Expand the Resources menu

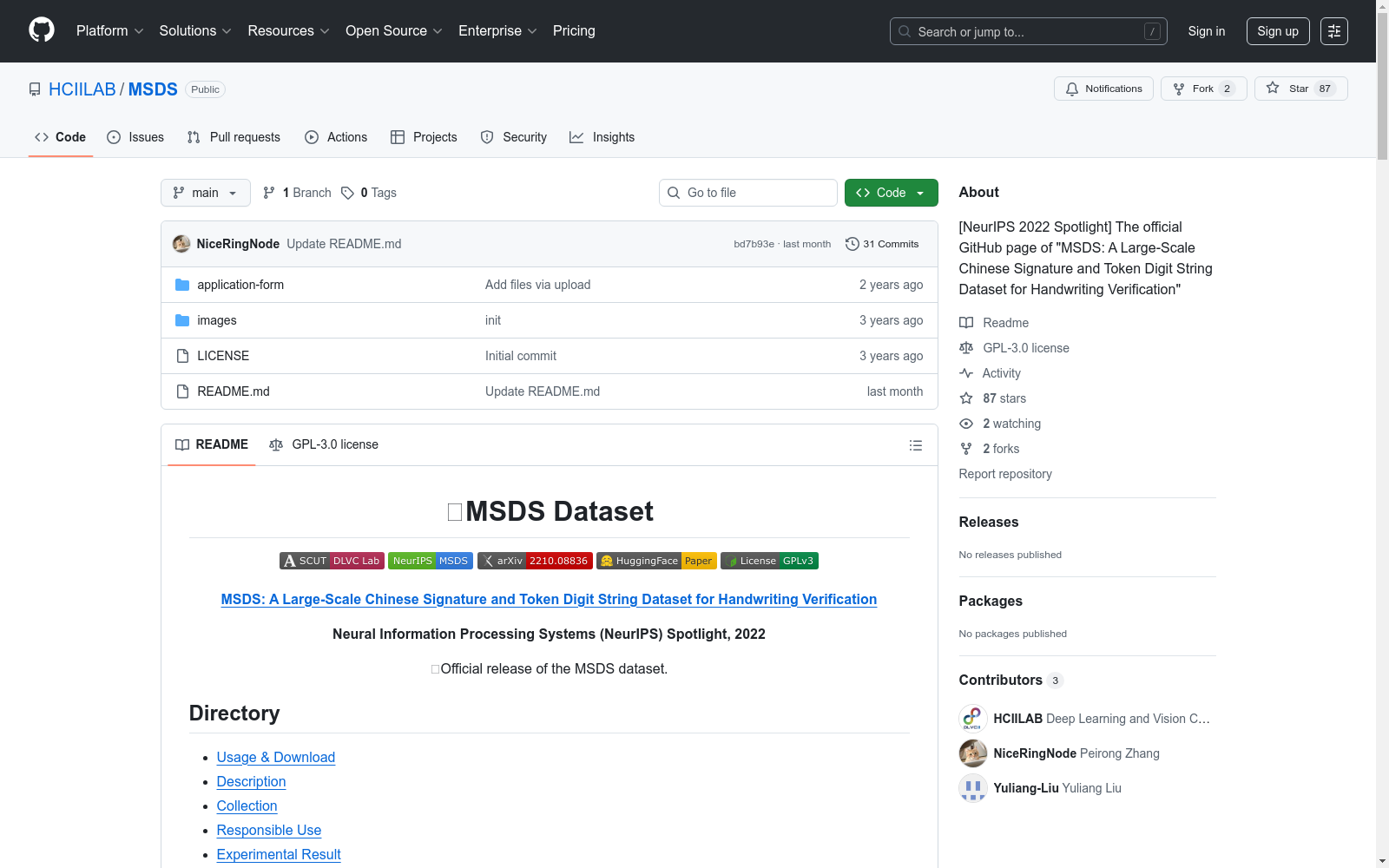point(288,31)
